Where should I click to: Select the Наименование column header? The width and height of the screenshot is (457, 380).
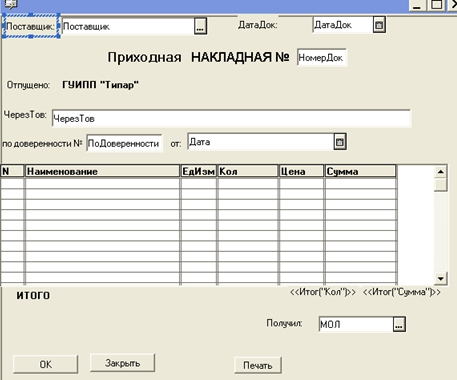102,171
